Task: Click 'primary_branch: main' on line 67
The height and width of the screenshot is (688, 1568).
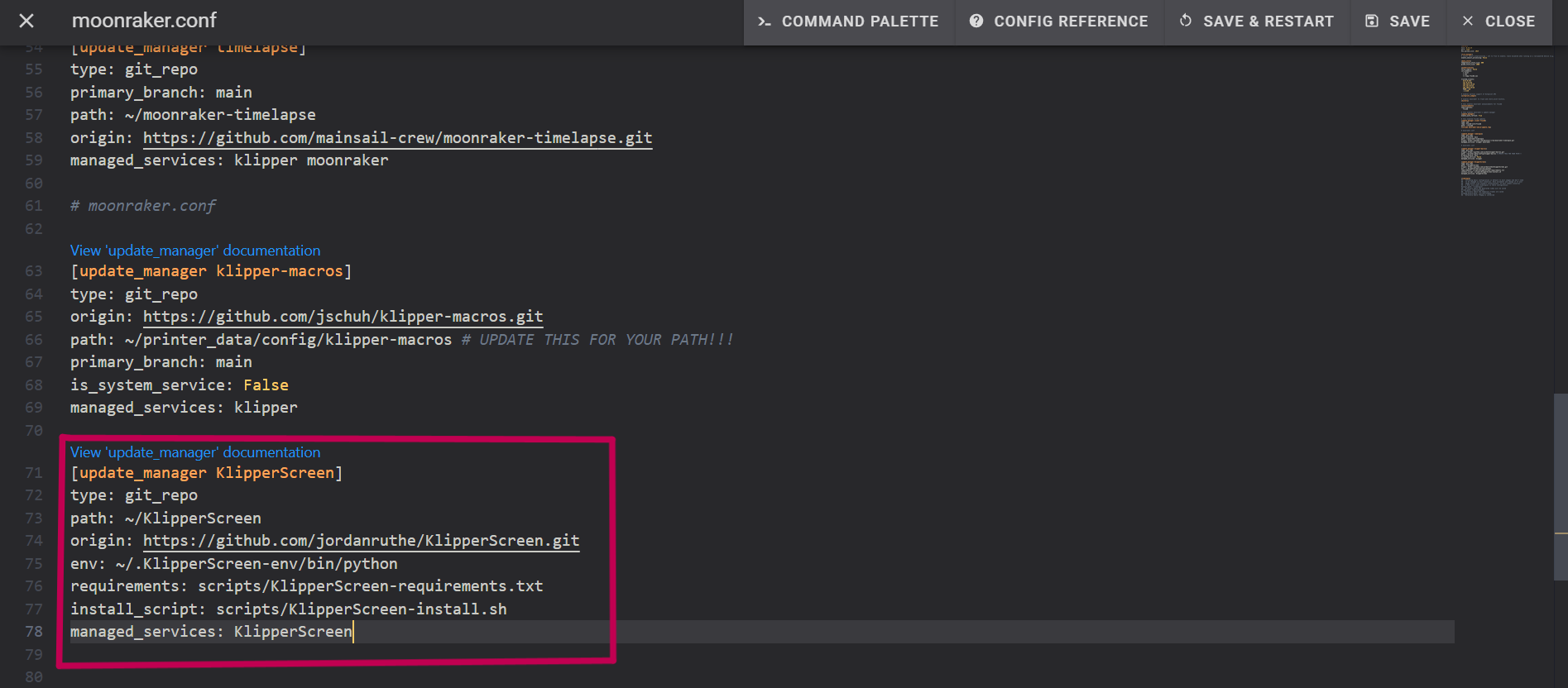Action: pos(161,362)
